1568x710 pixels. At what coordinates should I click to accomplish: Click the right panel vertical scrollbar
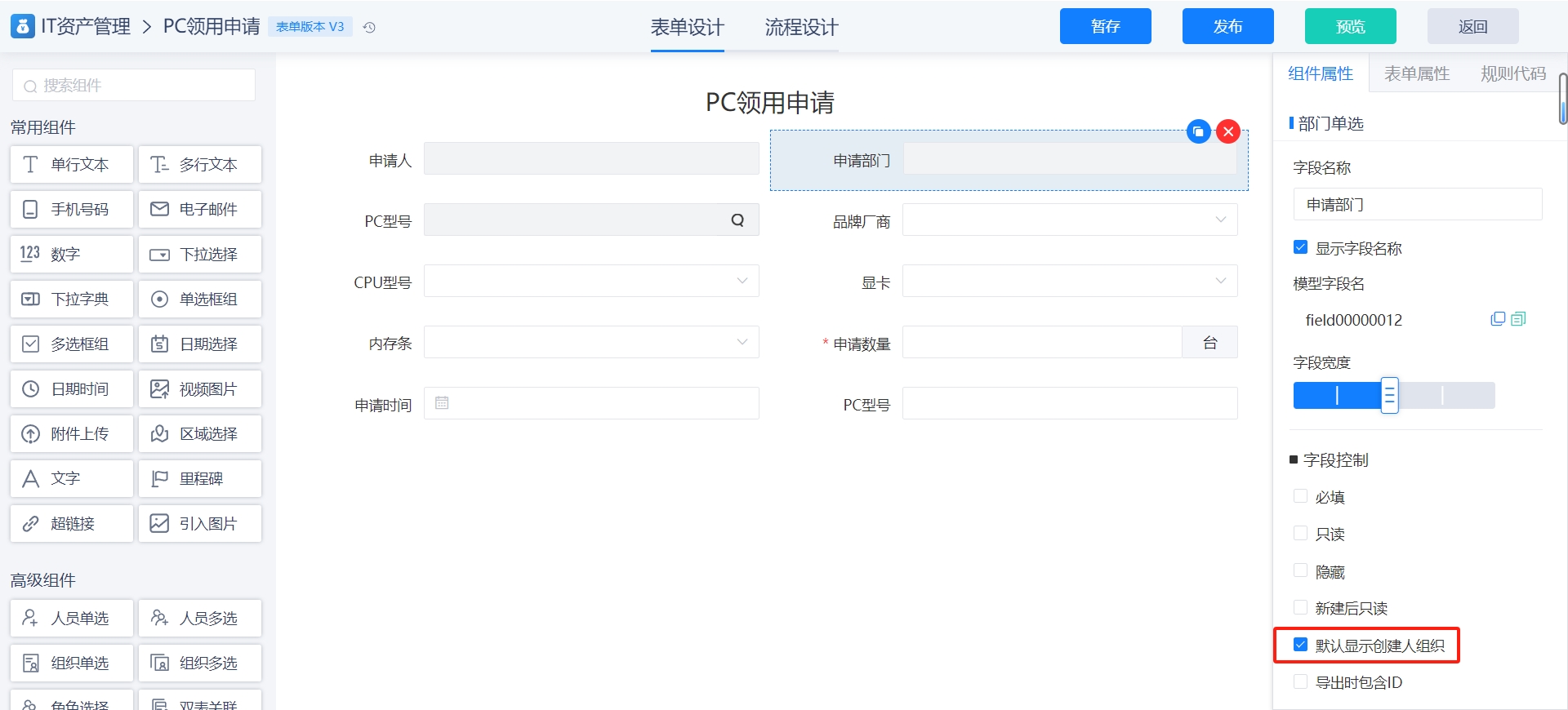click(x=1563, y=98)
